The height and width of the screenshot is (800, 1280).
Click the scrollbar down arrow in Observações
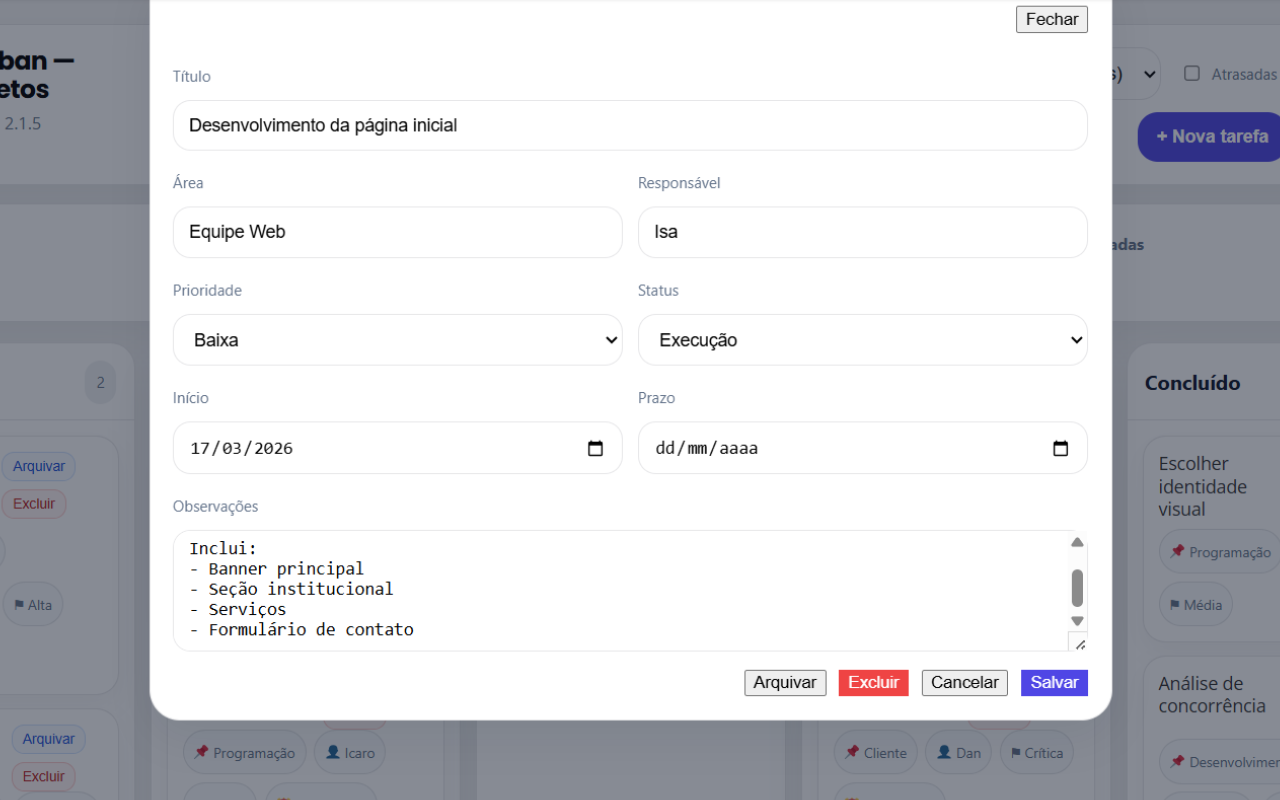[x=1077, y=620]
